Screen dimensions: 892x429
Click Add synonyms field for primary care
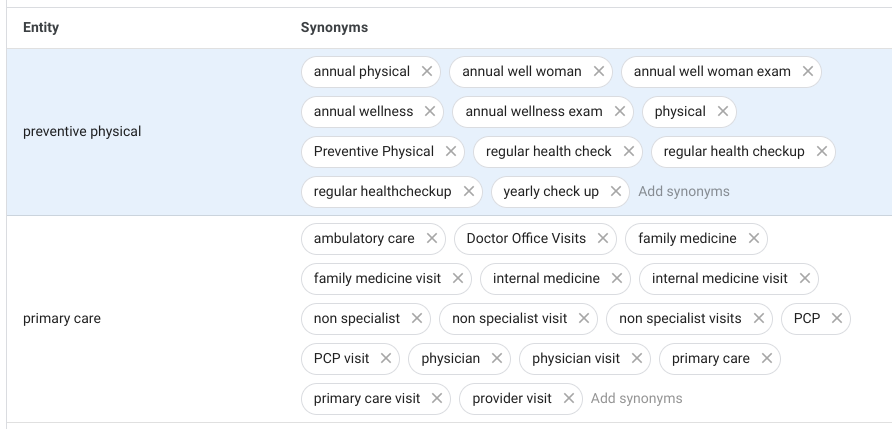637,399
